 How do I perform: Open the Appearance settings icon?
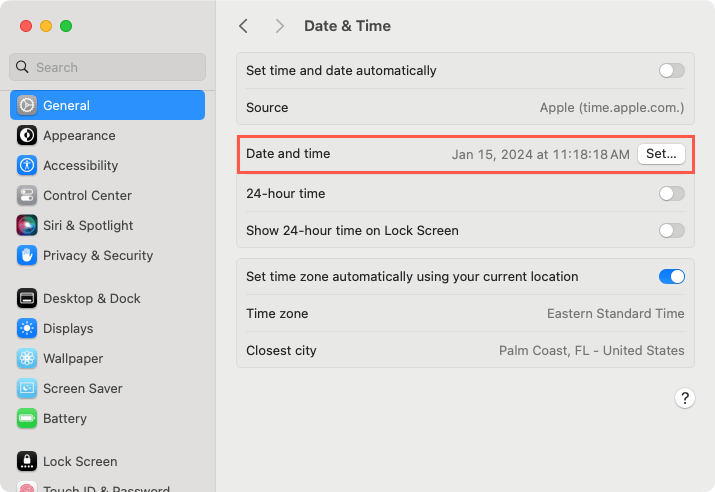coord(27,135)
